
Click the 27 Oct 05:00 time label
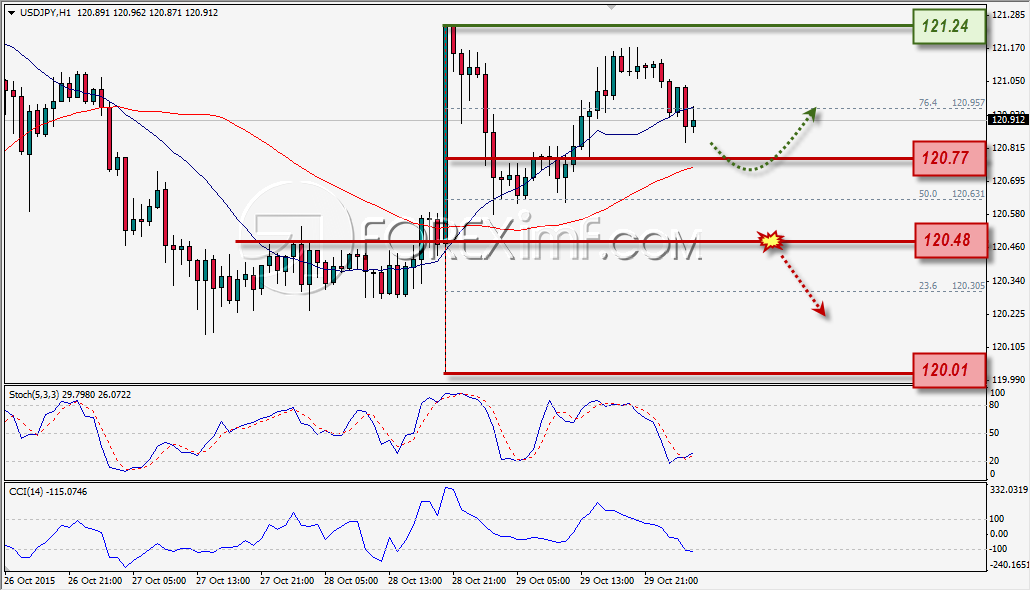[158, 581]
